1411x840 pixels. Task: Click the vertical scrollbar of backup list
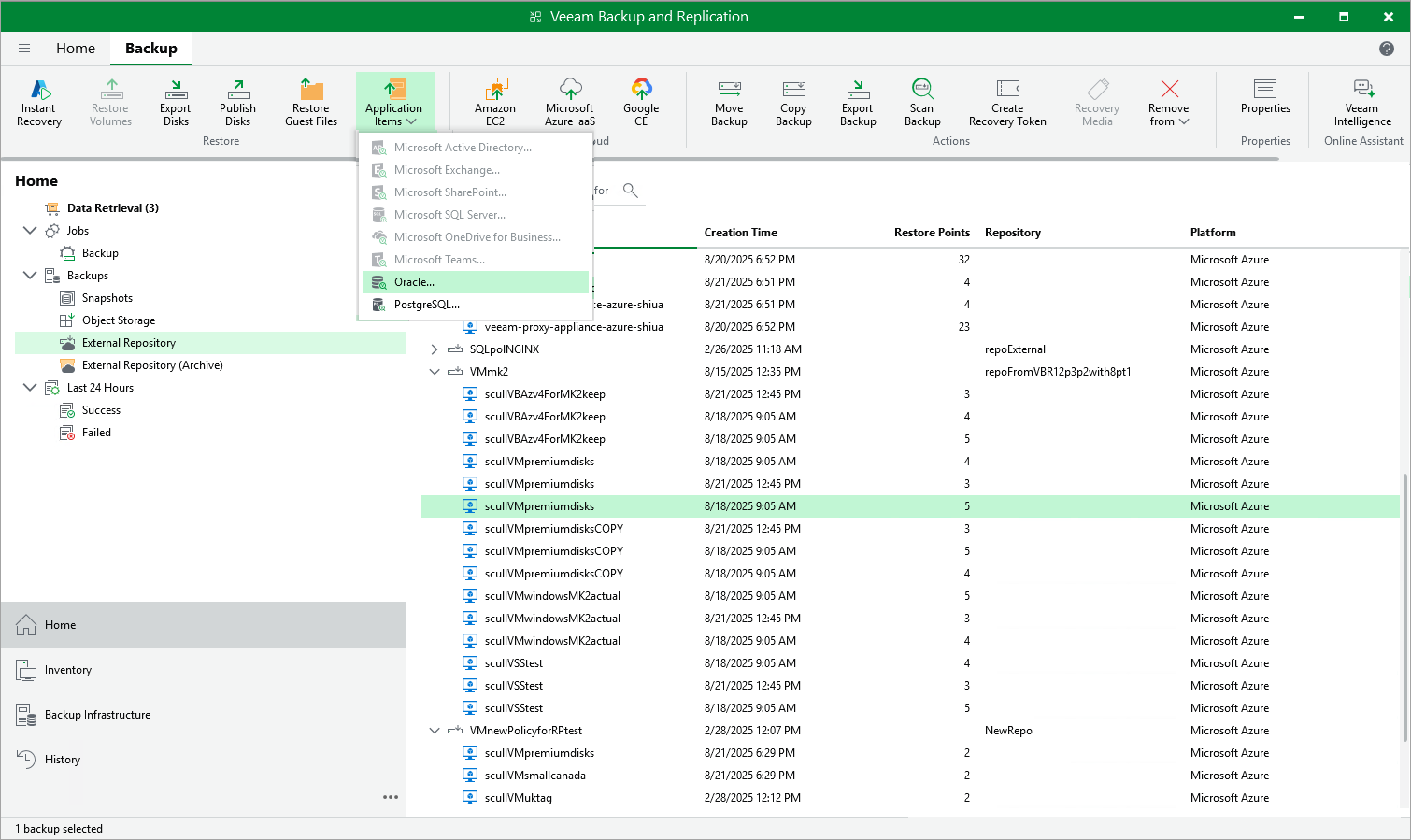(1404, 607)
